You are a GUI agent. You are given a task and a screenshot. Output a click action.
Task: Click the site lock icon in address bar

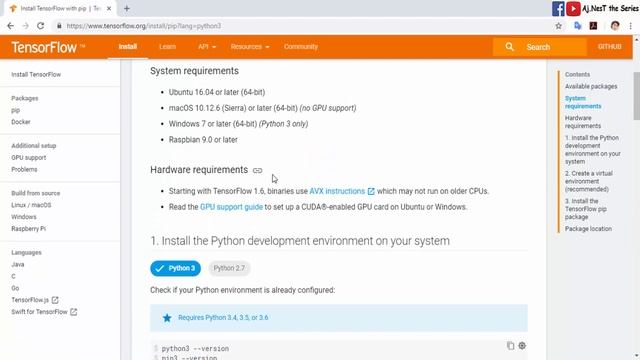coord(59,26)
